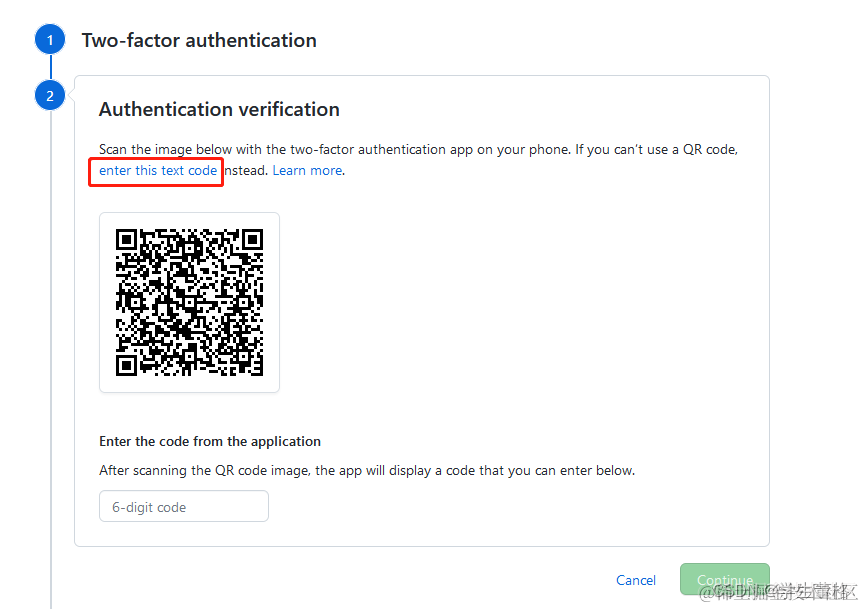Click the watermark text beside Continue
The height and width of the screenshot is (609, 865).
pyautogui.click(x=778, y=591)
